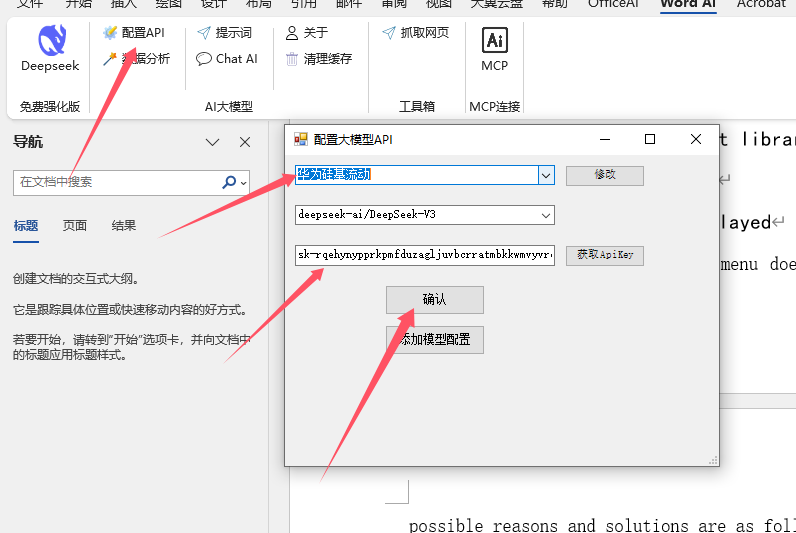Click the API key input field
796x533 pixels.
pyautogui.click(x=424, y=255)
